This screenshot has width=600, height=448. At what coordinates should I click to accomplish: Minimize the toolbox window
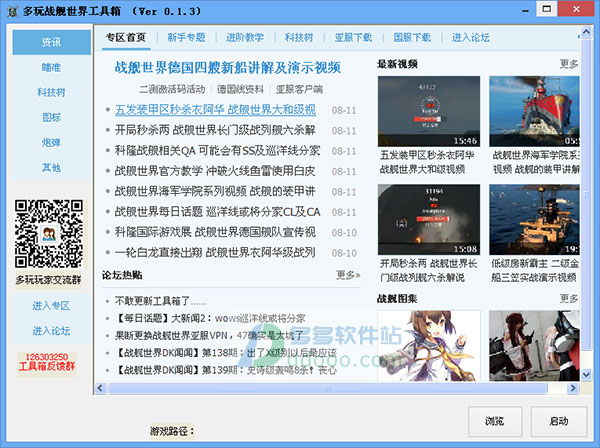tap(525, 10)
